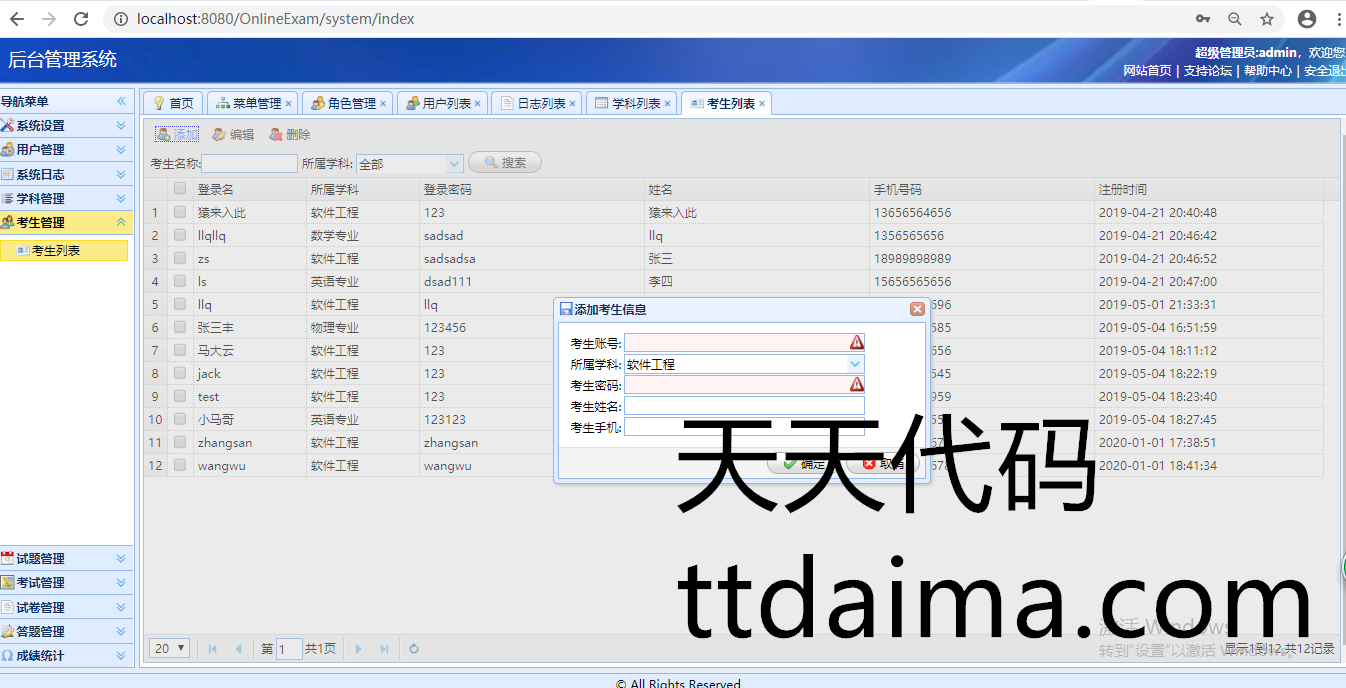The image size is (1346, 688).
Task: Open the 所属学科 dropdown in the dialog
Action: point(855,364)
